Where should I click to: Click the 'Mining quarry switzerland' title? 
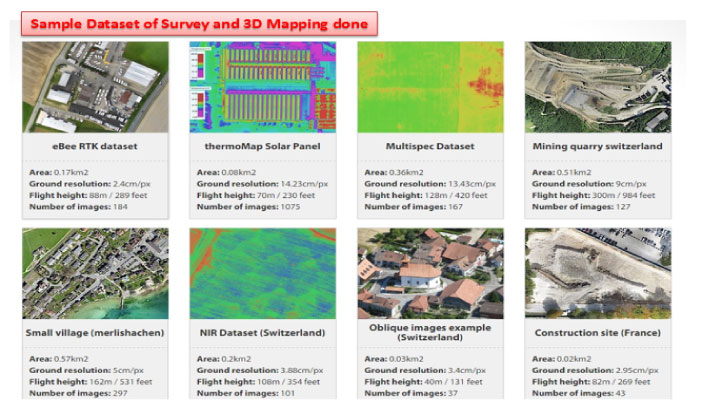pyautogui.click(x=598, y=146)
